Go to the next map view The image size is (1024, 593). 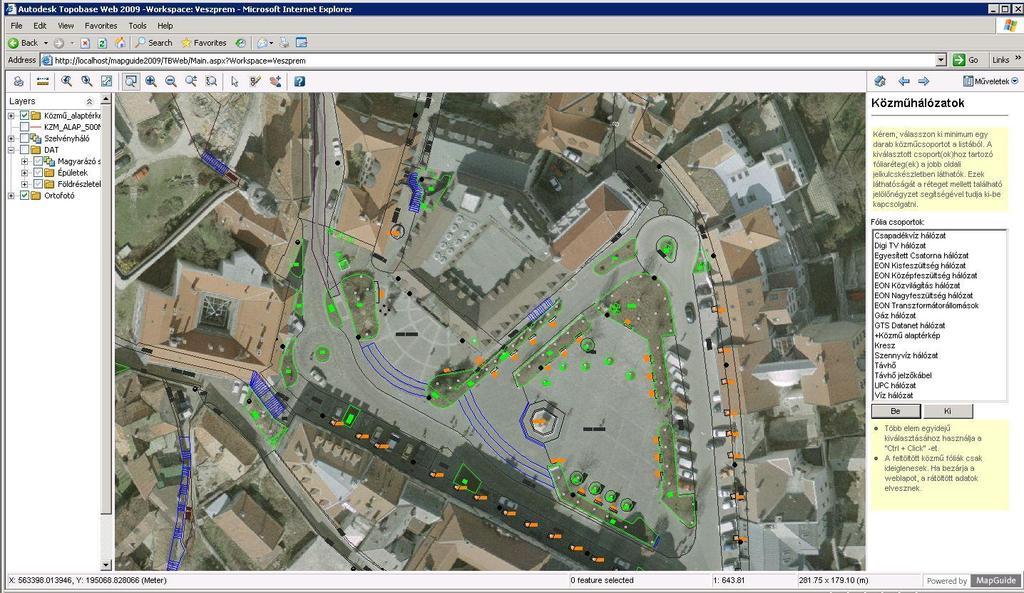86,82
